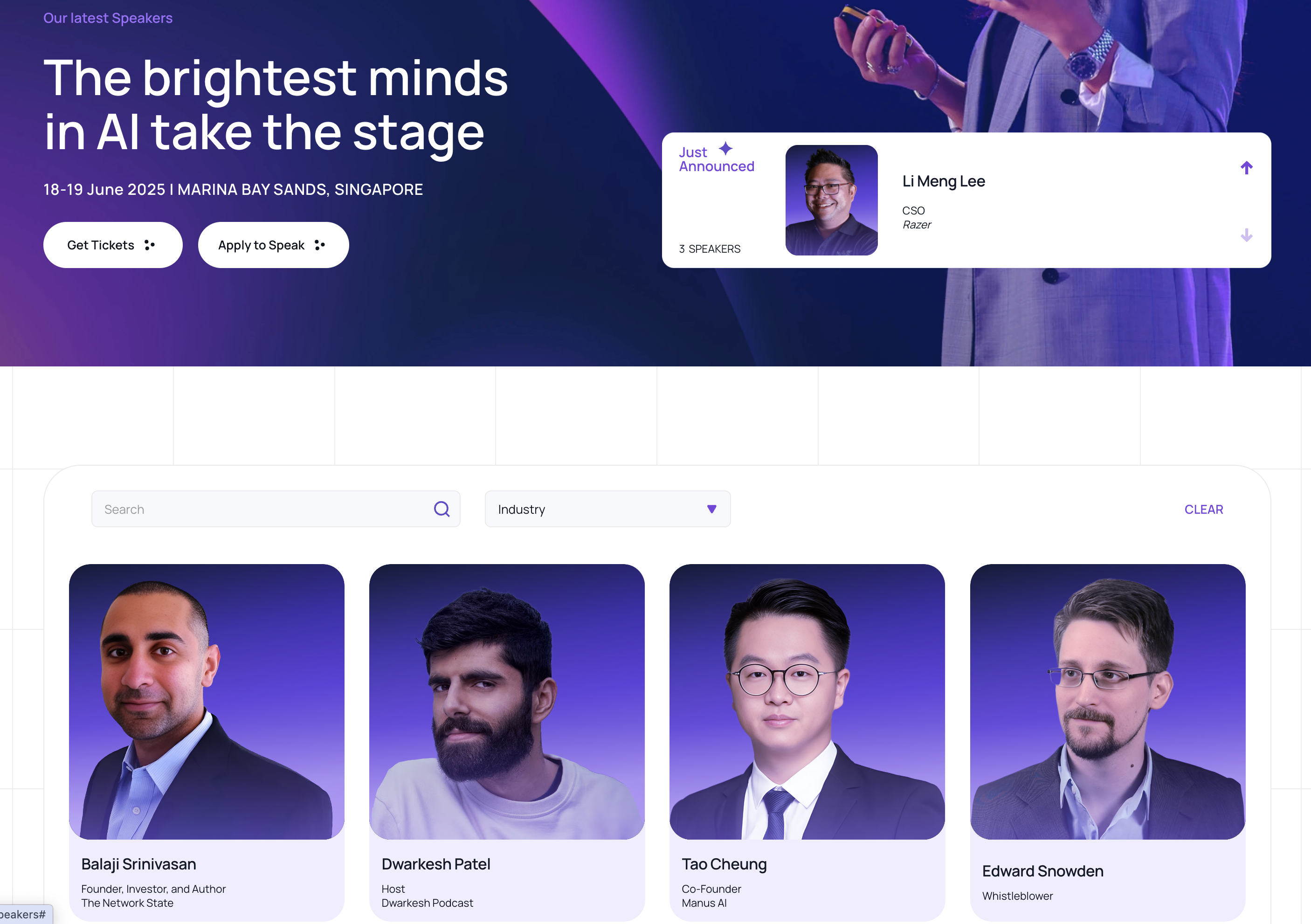Click the dots icon on Get Tickets
1311x924 pixels.
pos(150,245)
